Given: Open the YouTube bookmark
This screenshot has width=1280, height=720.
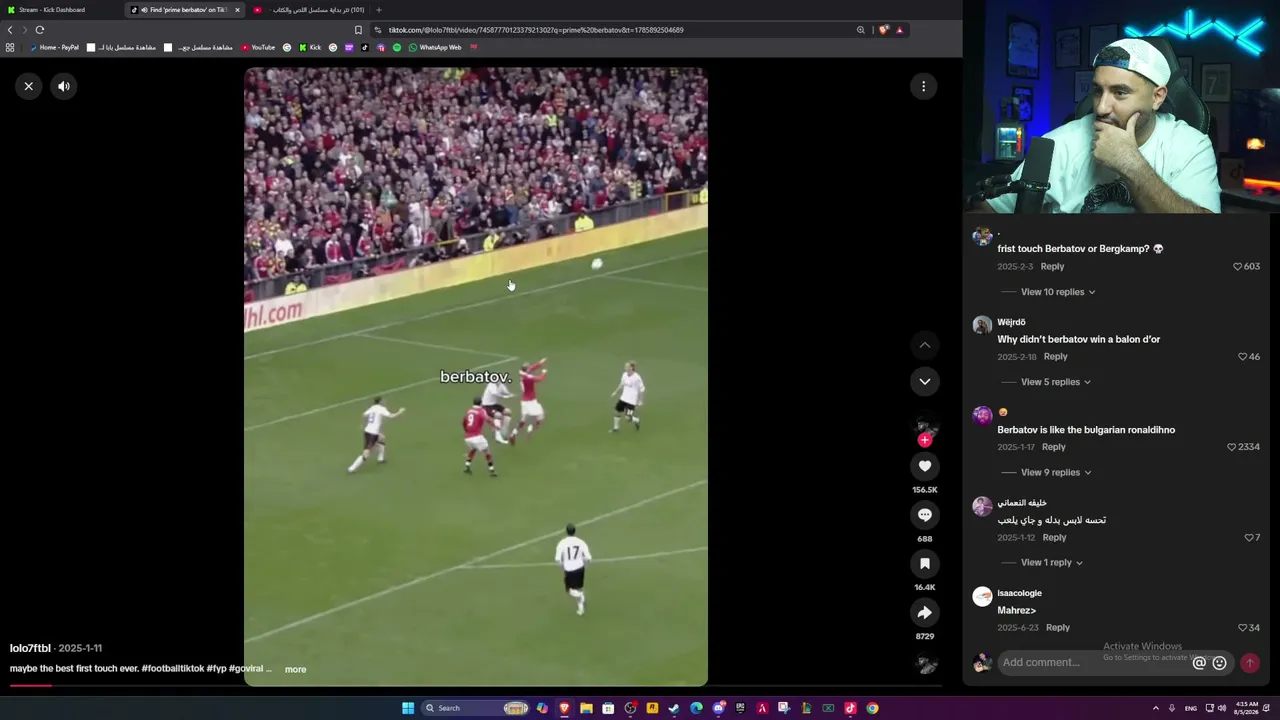Looking at the screenshot, I should (258, 47).
